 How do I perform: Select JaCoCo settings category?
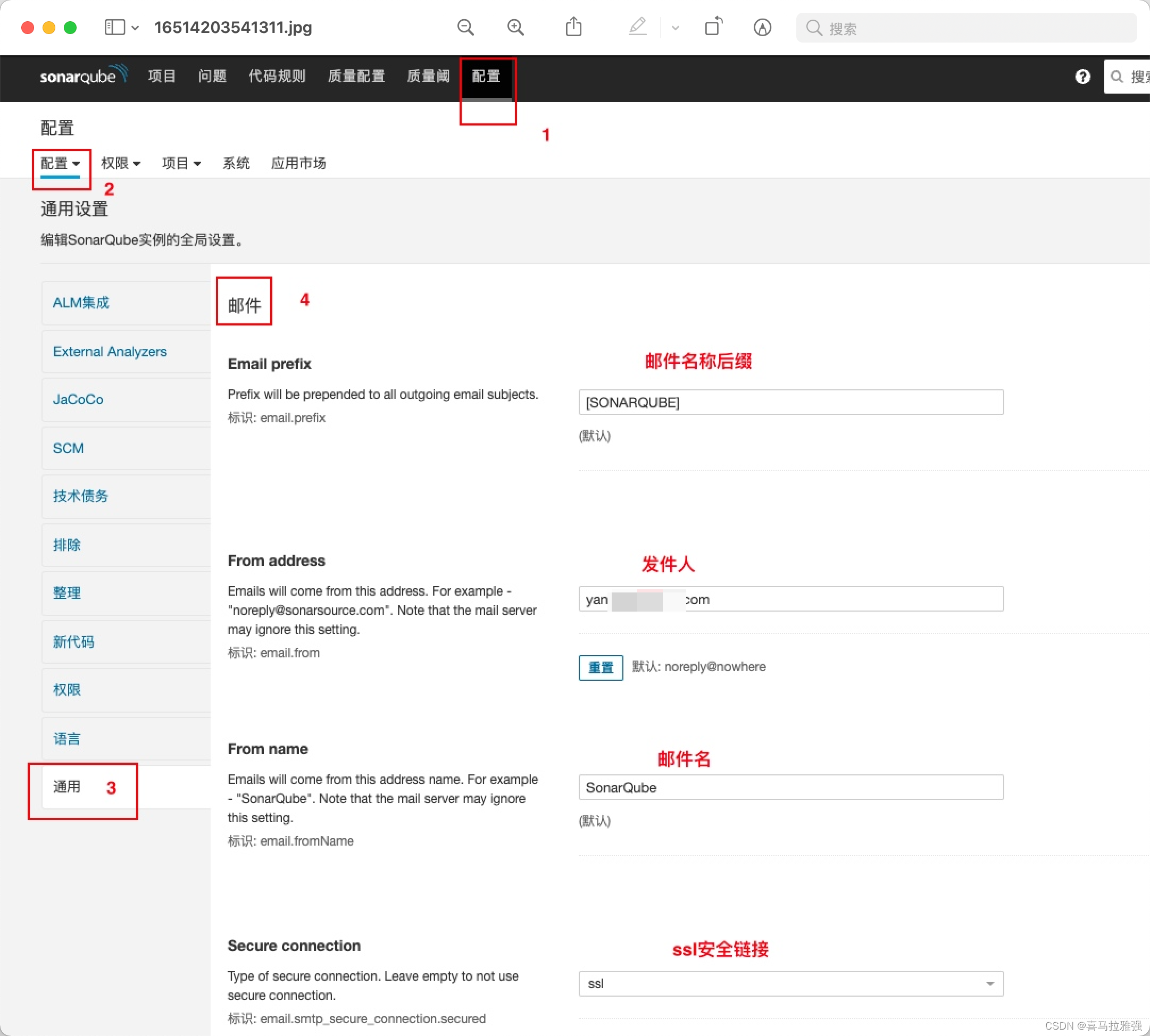pos(126,399)
